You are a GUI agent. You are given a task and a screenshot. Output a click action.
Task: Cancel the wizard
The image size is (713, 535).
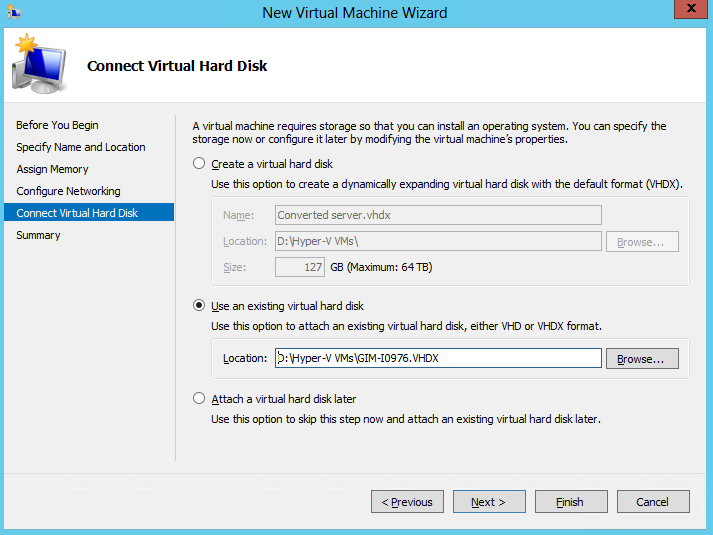(x=653, y=501)
